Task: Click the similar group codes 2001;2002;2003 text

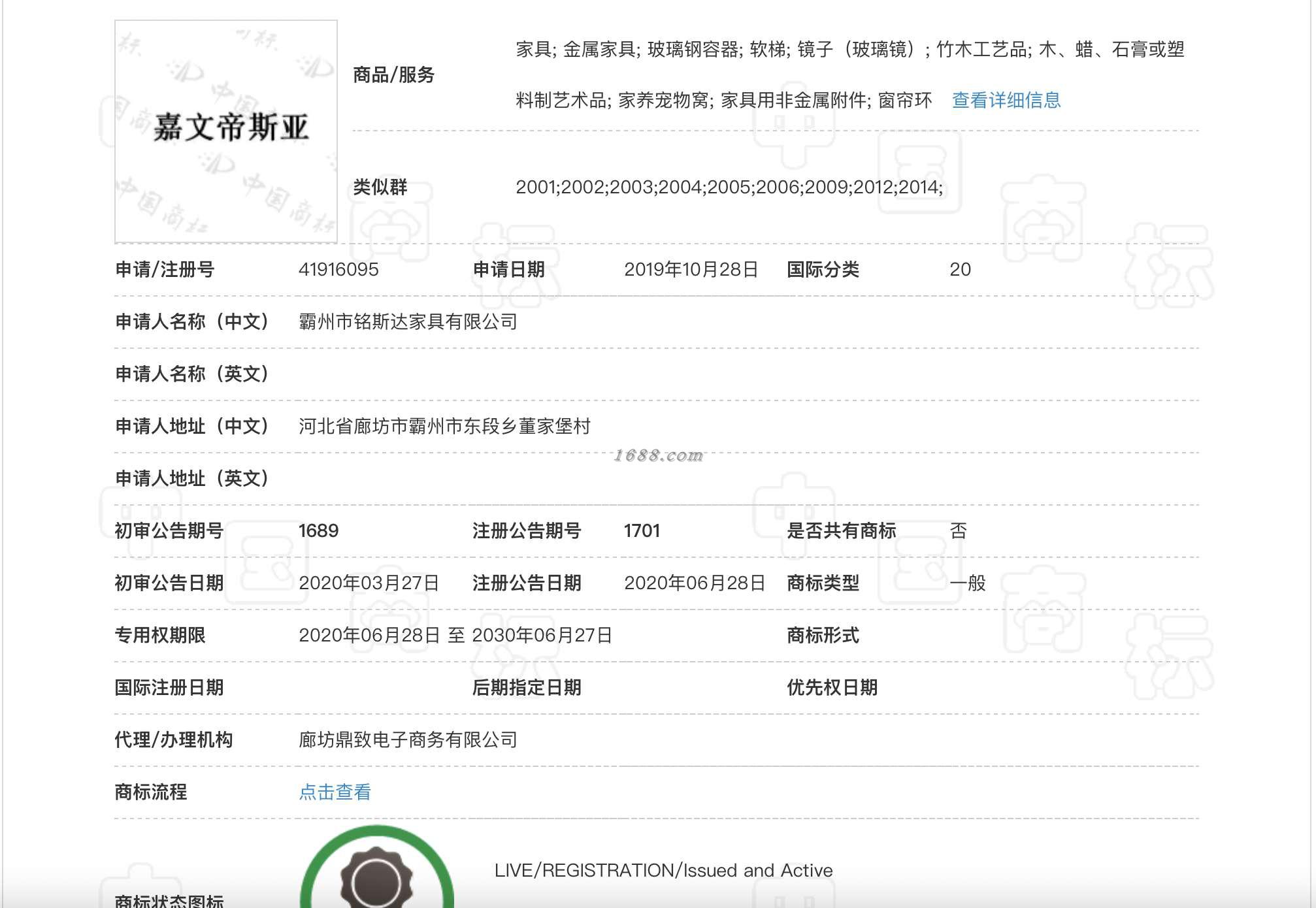Action: click(729, 187)
